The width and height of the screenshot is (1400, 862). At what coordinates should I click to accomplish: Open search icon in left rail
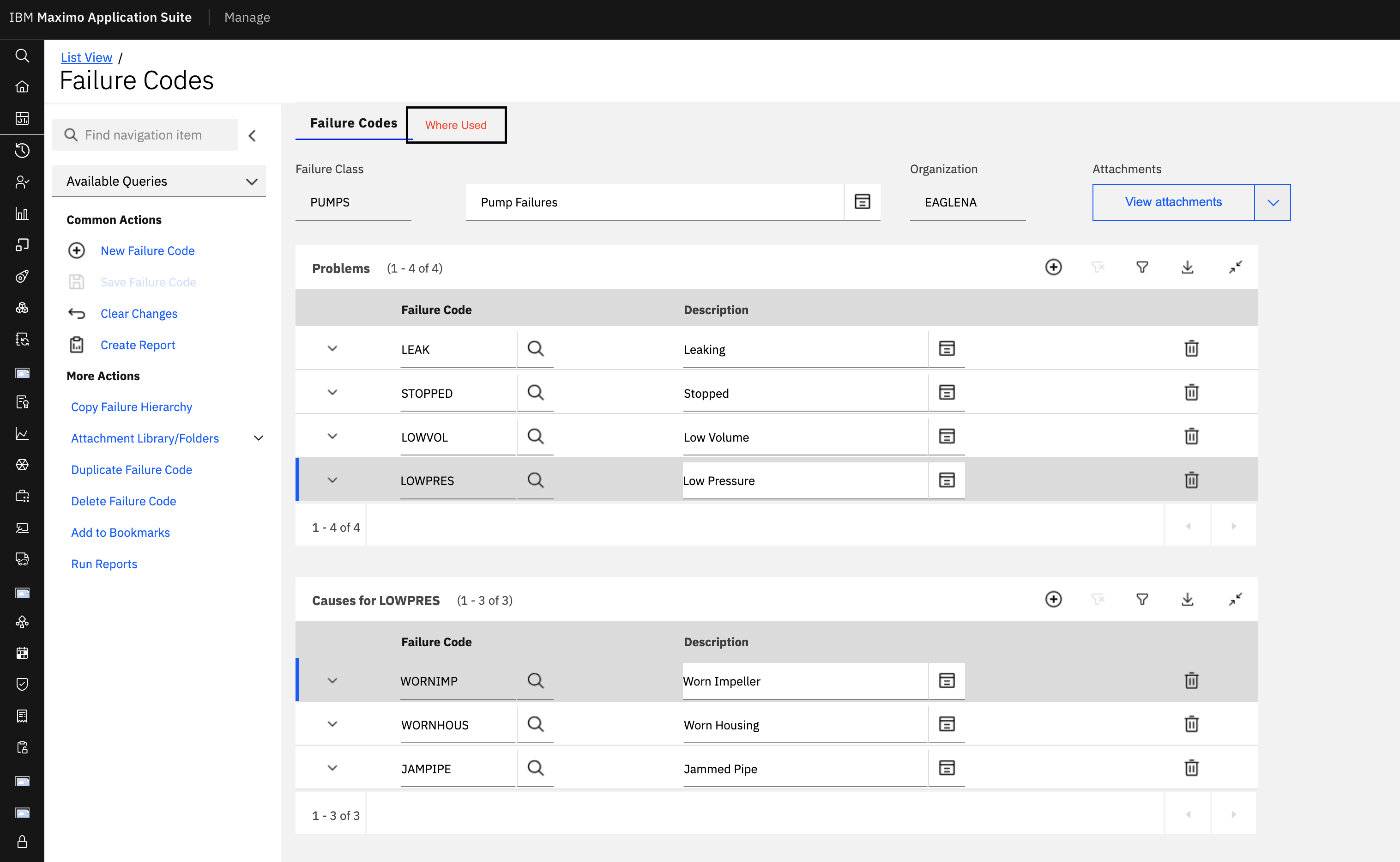(x=22, y=55)
